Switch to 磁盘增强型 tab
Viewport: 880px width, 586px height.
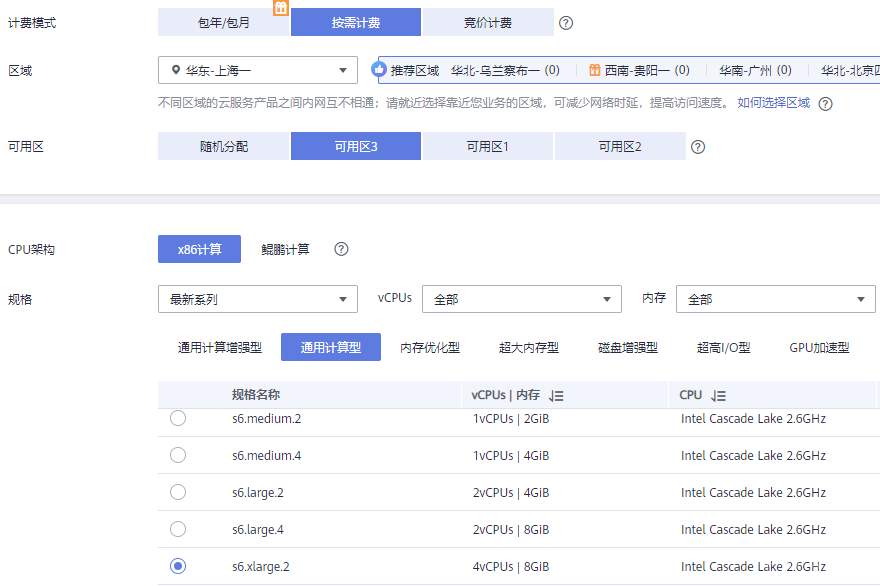click(x=627, y=347)
